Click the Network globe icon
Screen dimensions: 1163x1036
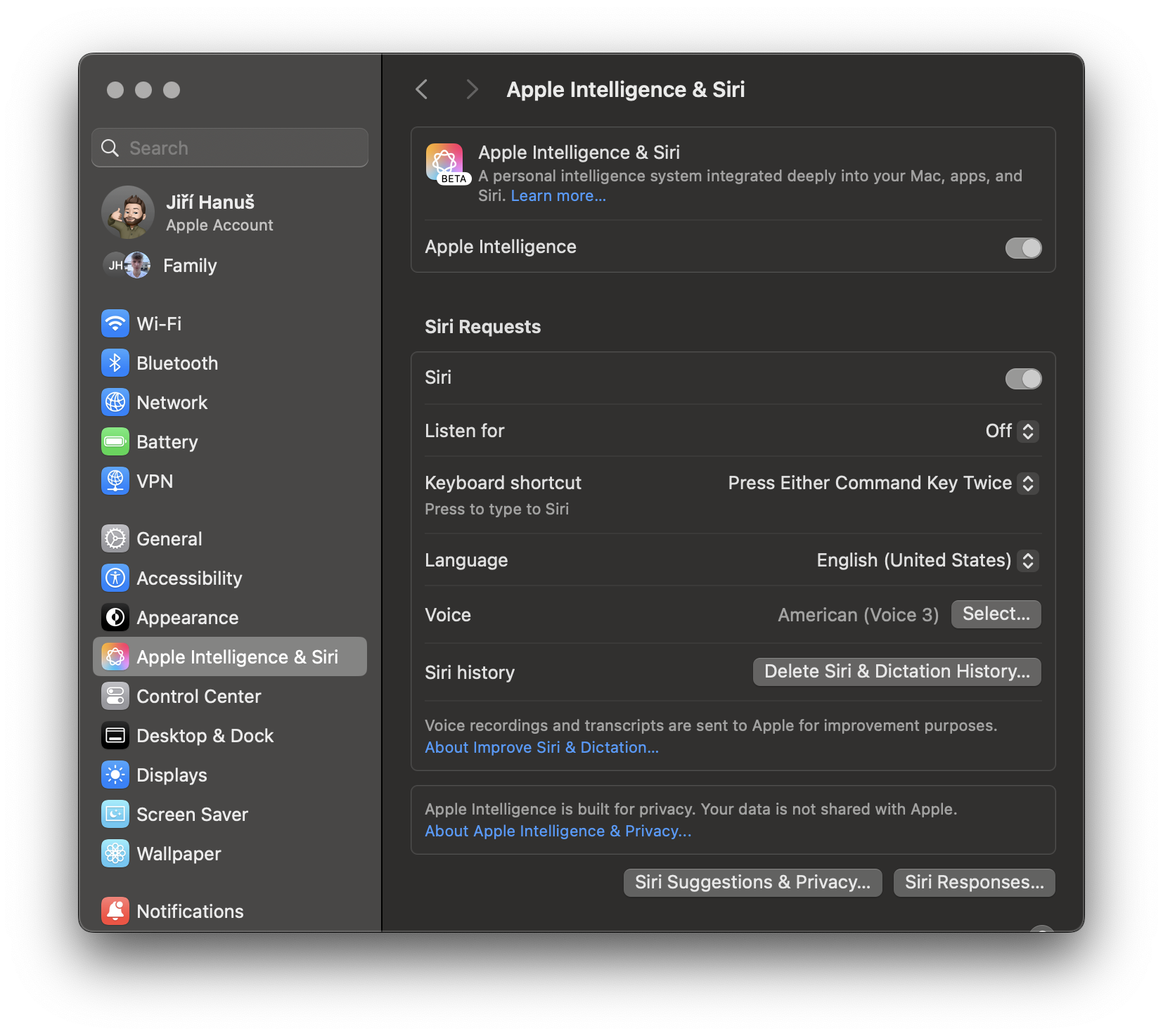(x=115, y=402)
